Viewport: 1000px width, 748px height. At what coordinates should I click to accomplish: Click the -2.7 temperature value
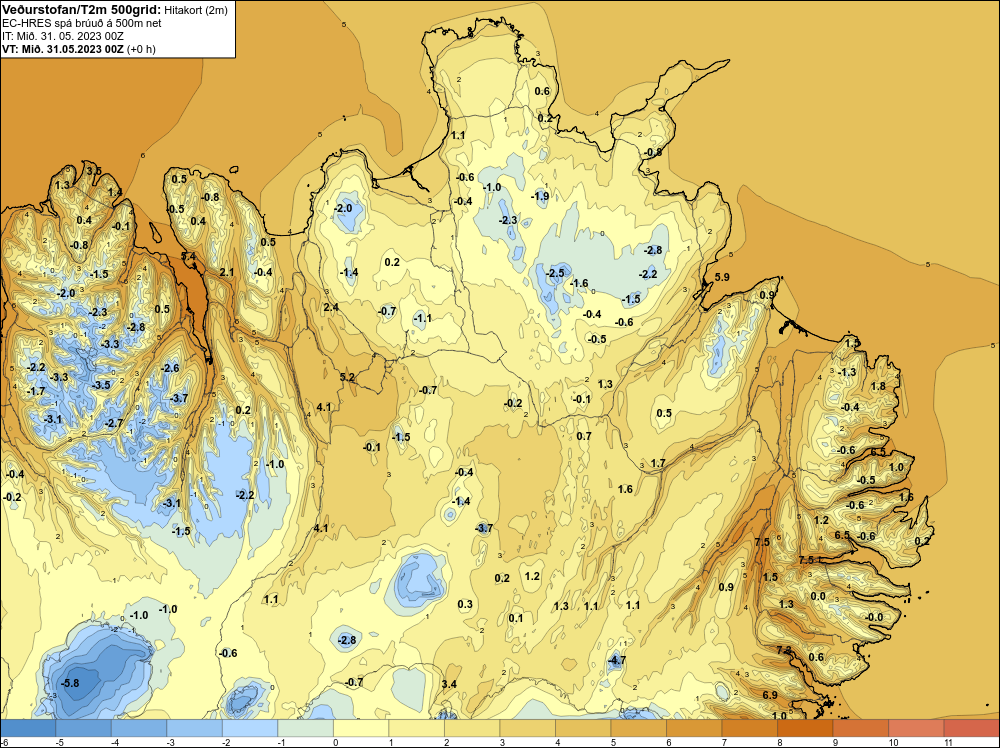(114, 423)
